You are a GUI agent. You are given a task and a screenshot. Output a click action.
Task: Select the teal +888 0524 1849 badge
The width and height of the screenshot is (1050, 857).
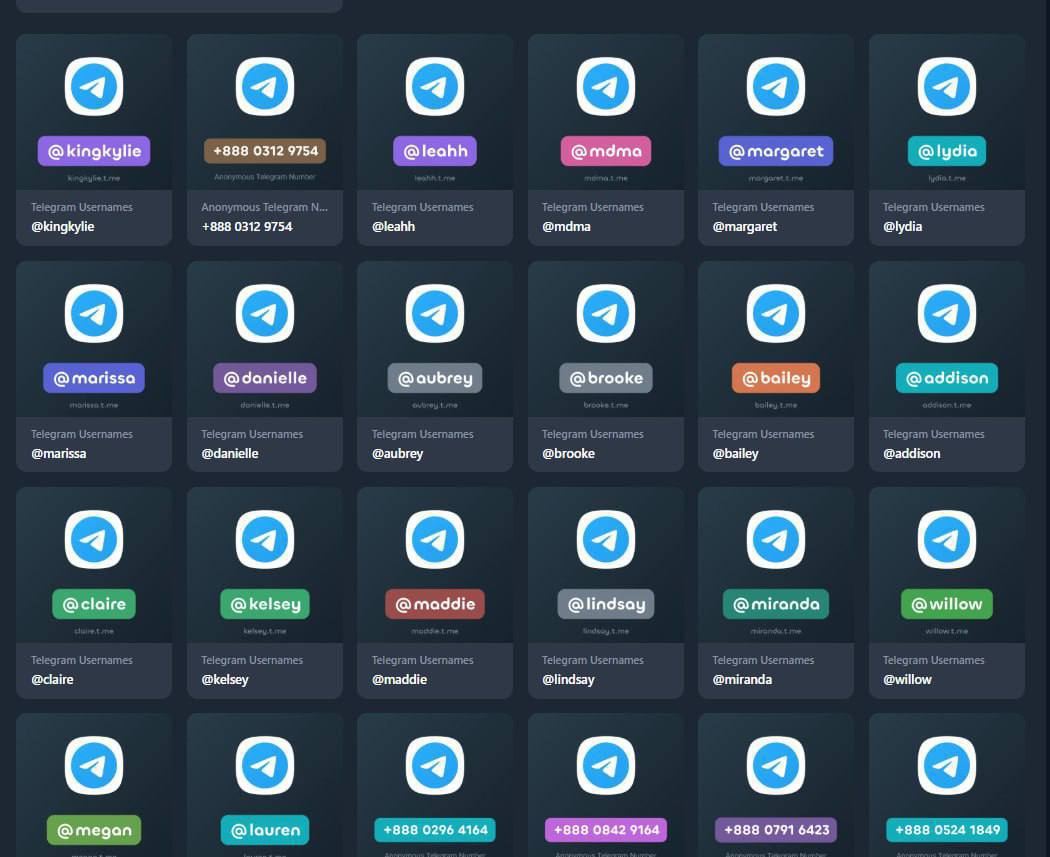pyautogui.click(x=946, y=830)
